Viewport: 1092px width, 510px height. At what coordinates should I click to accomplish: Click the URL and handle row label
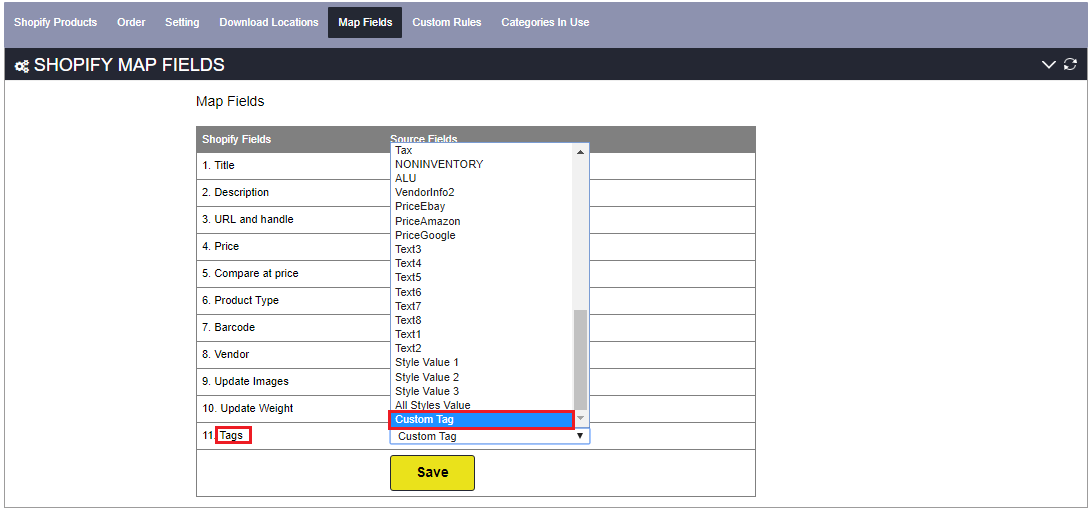coord(248,219)
